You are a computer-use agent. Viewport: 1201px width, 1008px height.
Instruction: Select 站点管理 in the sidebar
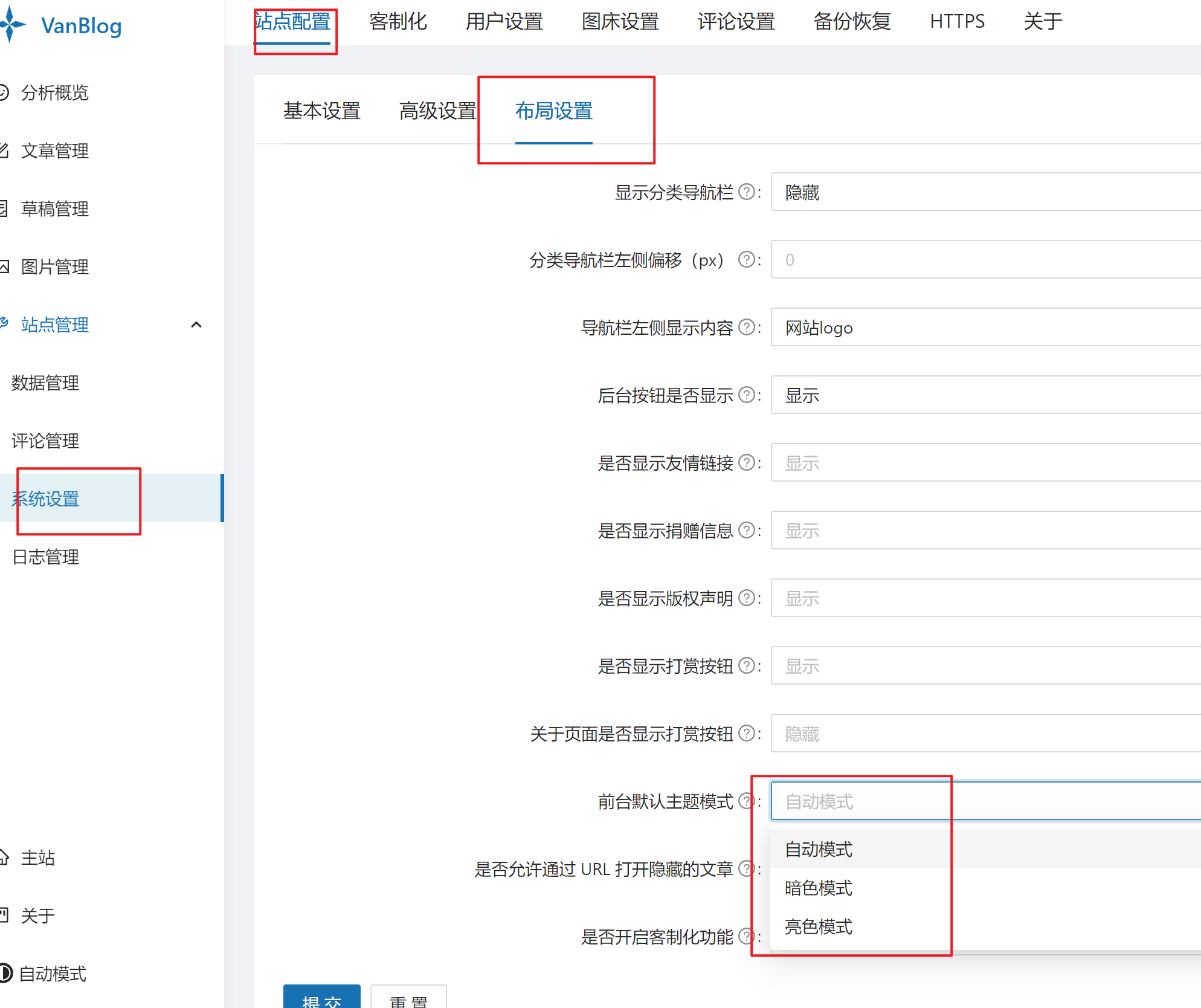tap(54, 325)
